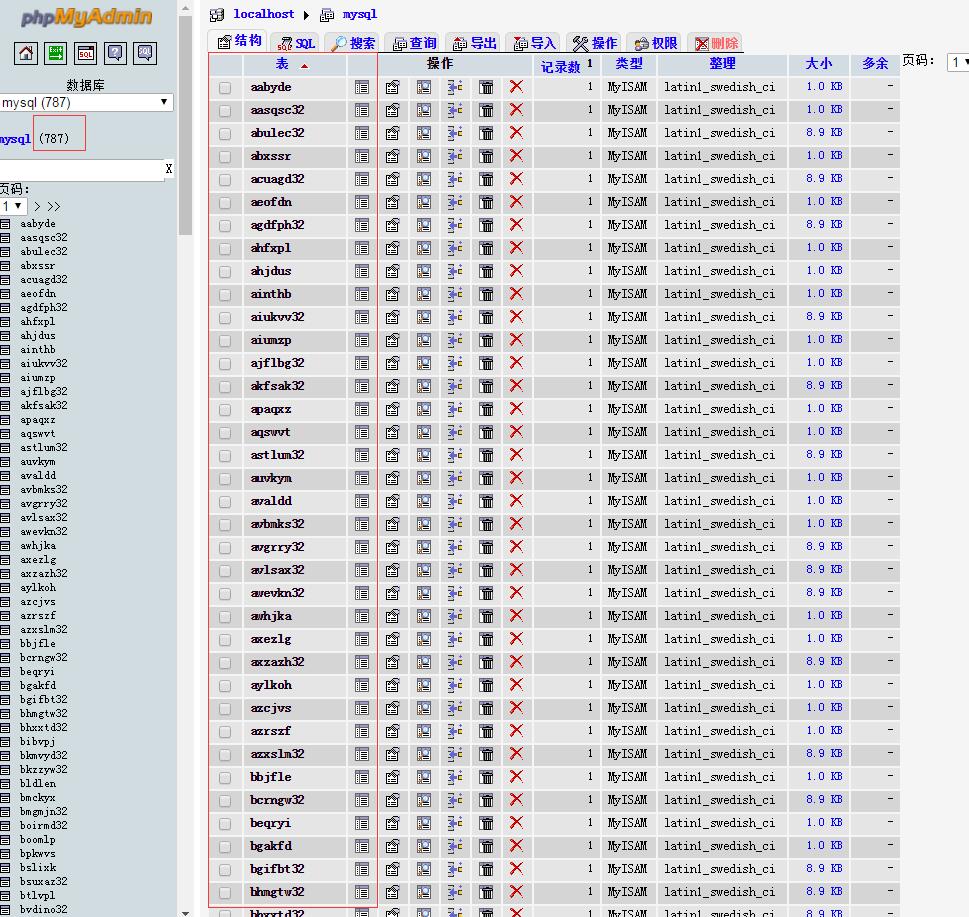Image resolution: width=969 pixels, height=917 pixels.
Task: Go to phpMyAdmin home icon
Action: (x=26, y=53)
